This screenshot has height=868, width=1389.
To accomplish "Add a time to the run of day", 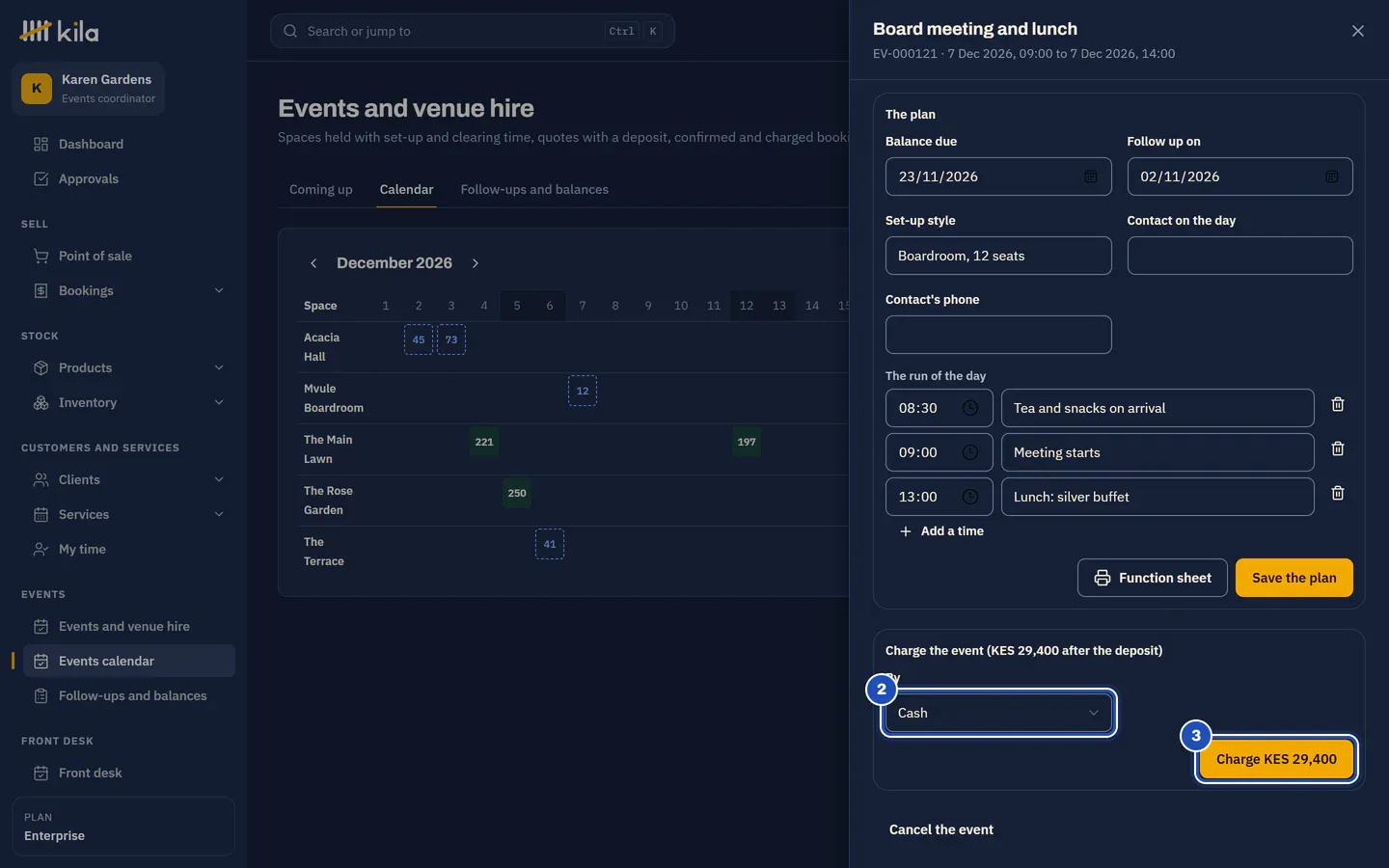I will click(941, 531).
